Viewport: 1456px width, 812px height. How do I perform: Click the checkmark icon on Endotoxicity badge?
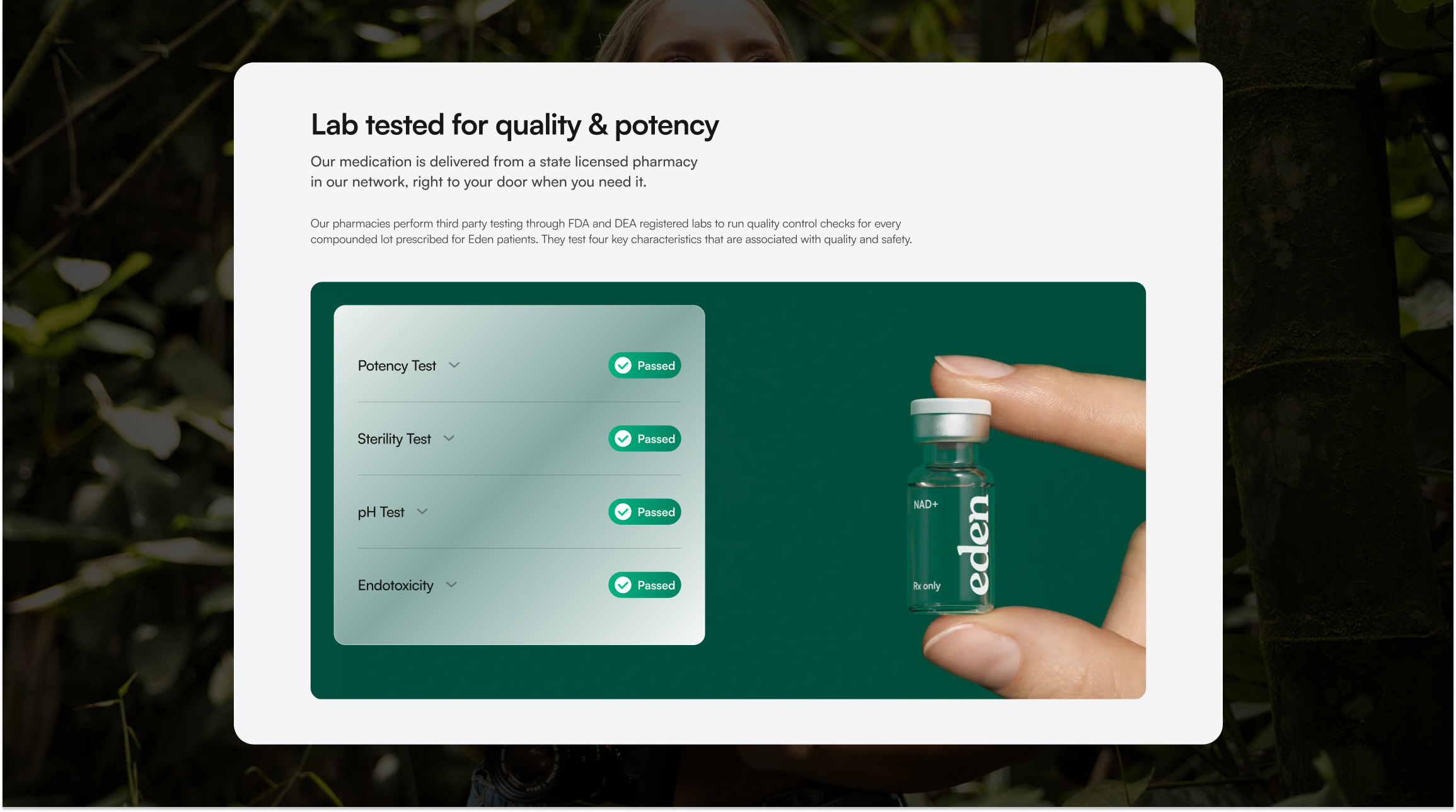click(x=623, y=585)
